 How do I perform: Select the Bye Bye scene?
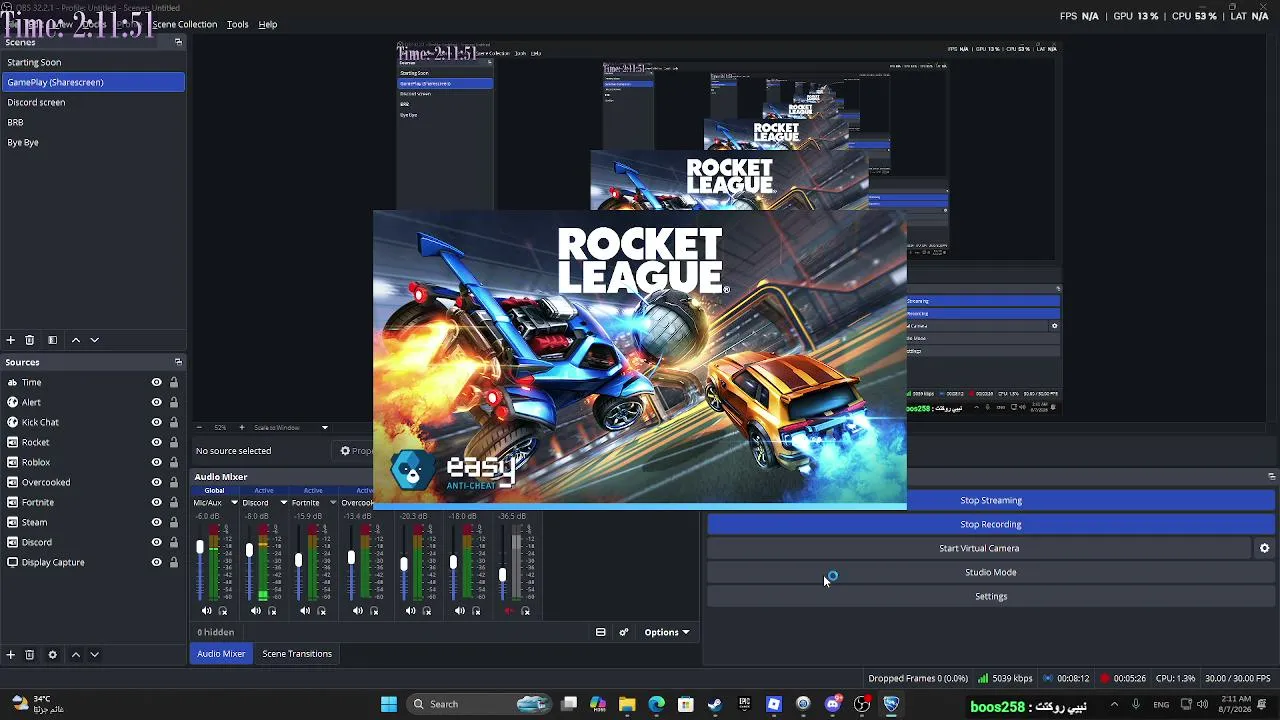93,142
